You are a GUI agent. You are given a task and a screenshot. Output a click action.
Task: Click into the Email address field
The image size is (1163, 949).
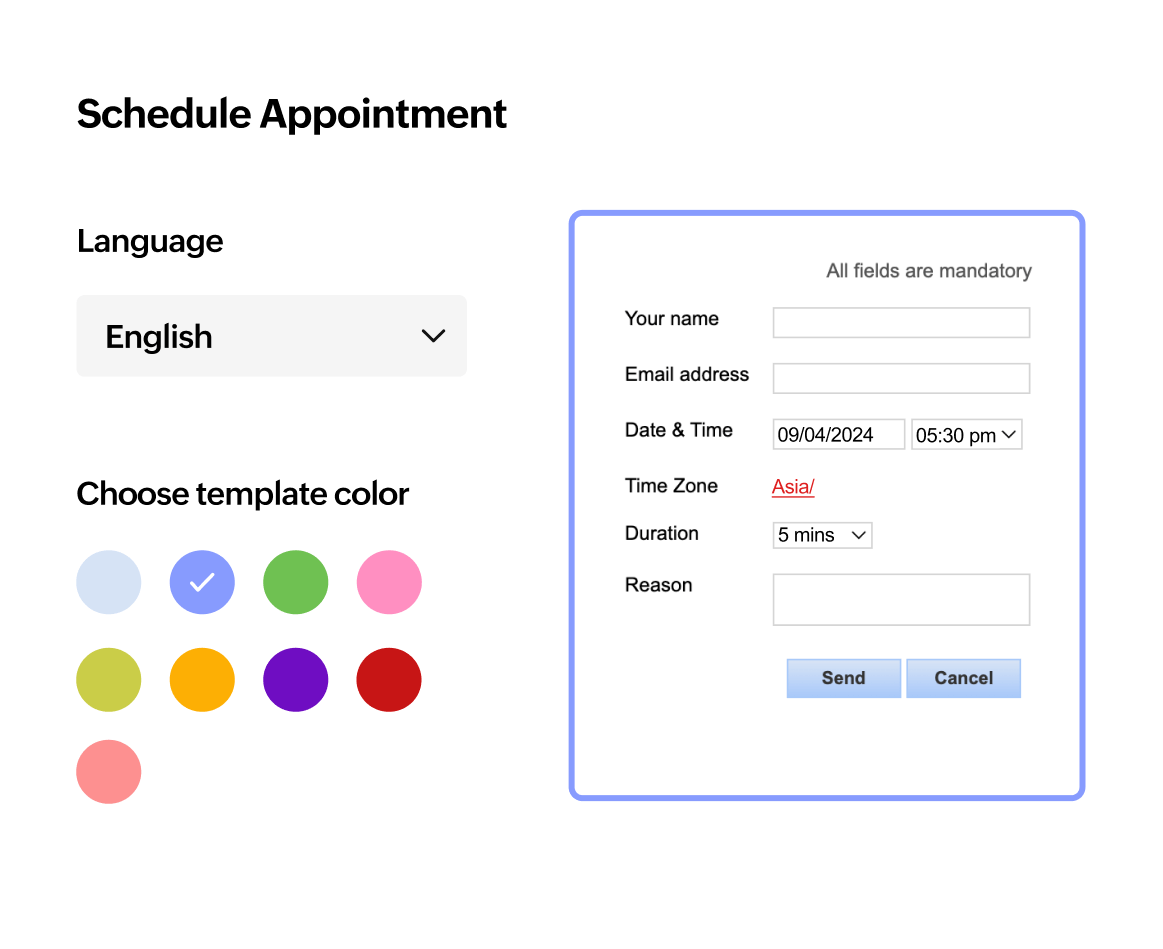click(x=901, y=379)
